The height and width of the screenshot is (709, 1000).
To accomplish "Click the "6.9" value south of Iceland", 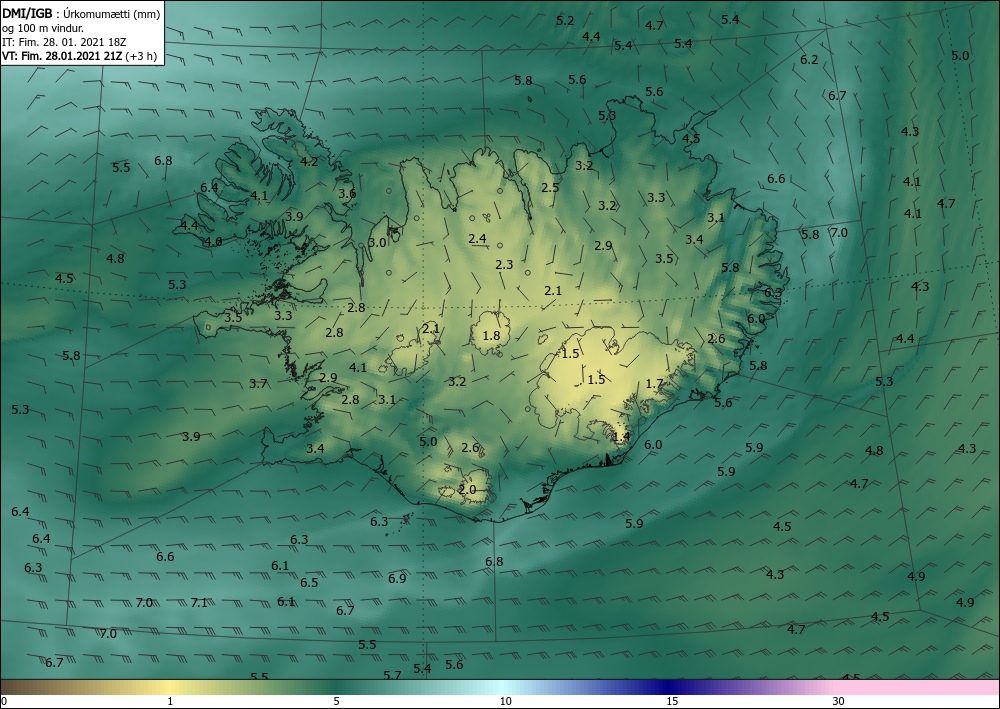I will (x=397, y=578).
